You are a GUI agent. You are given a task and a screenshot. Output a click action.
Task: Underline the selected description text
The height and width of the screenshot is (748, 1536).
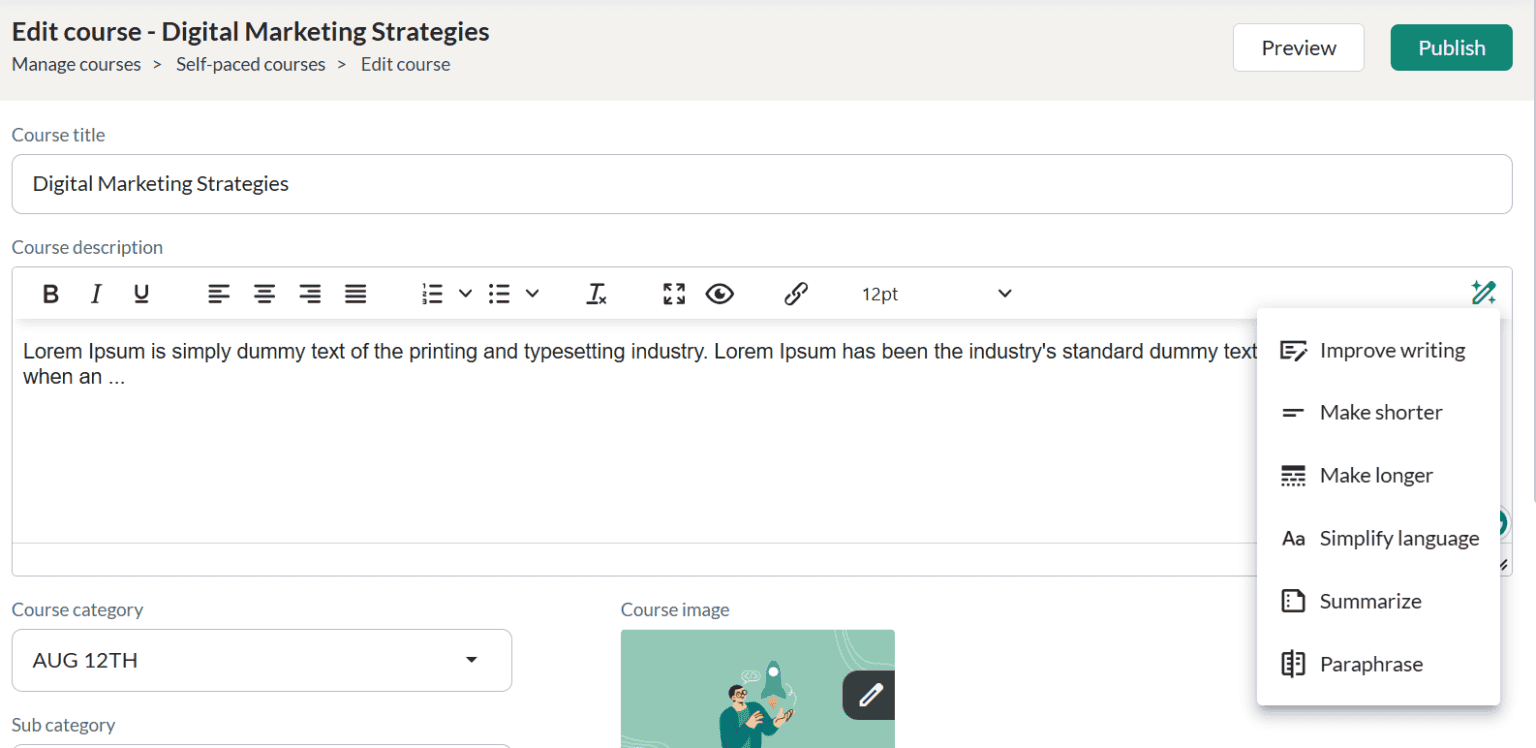(x=141, y=293)
